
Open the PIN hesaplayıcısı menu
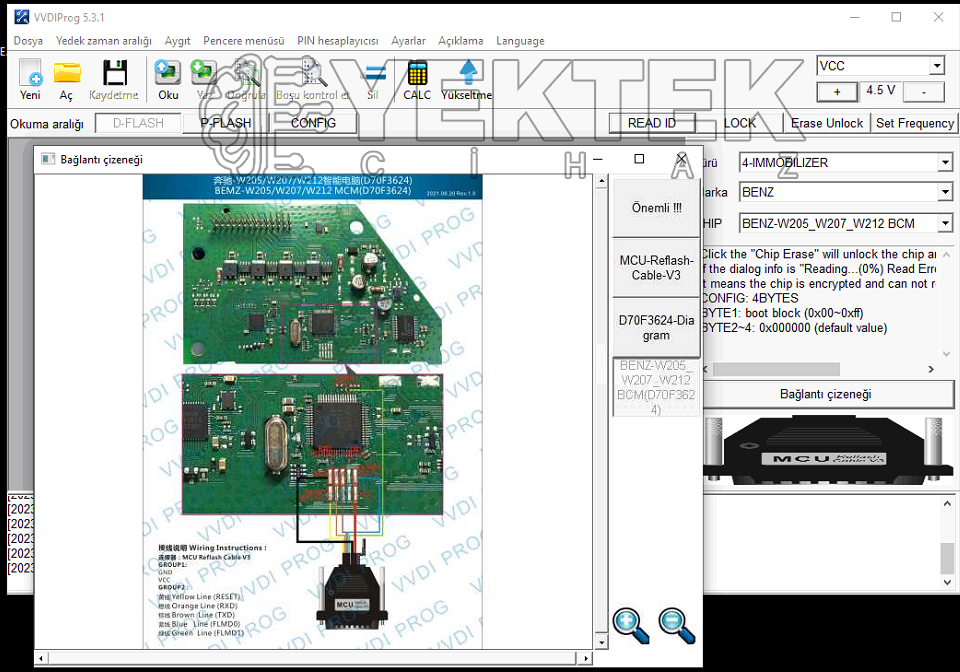click(337, 41)
